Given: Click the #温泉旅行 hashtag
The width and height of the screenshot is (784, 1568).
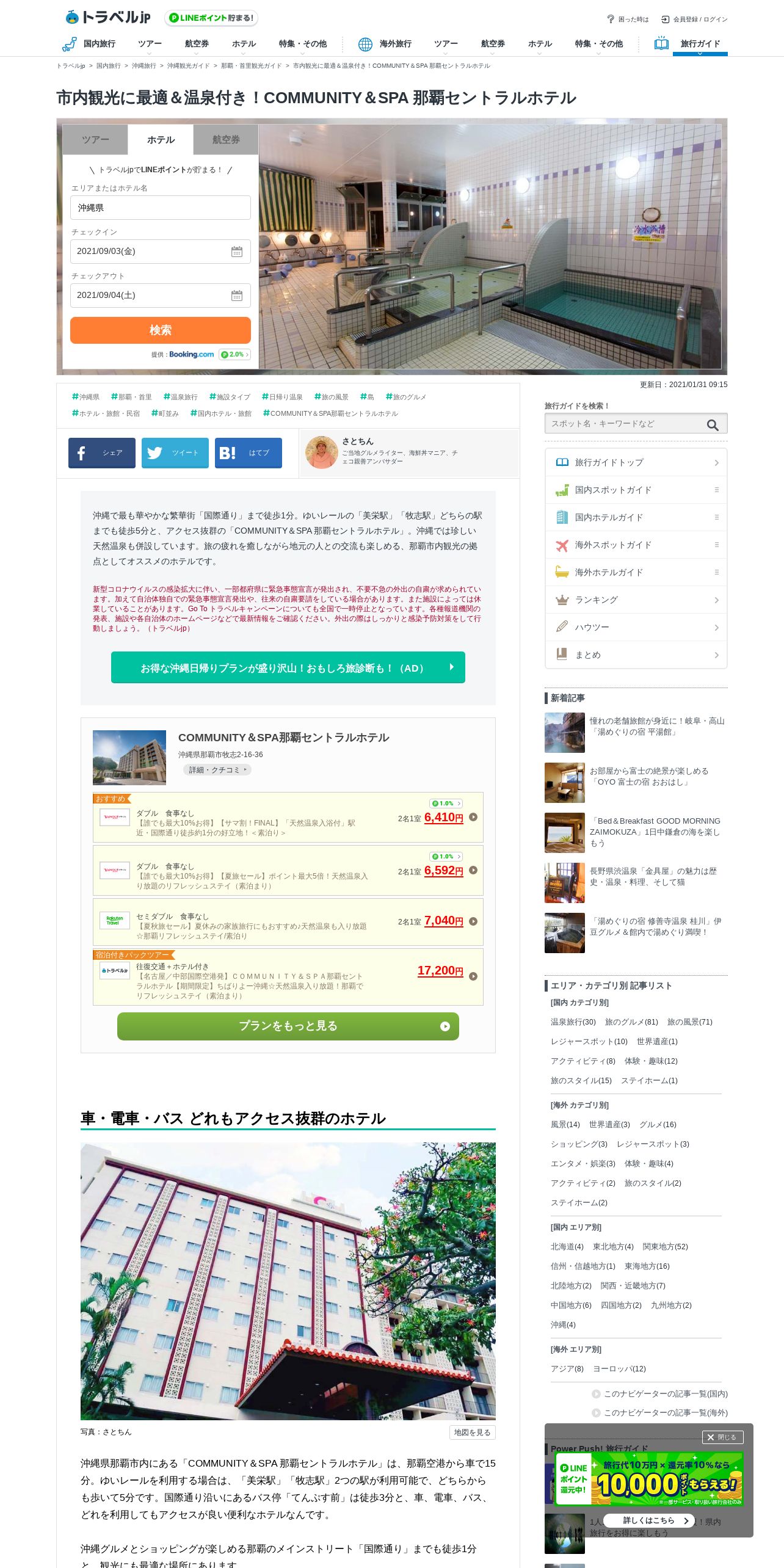Looking at the screenshot, I should (x=180, y=397).
